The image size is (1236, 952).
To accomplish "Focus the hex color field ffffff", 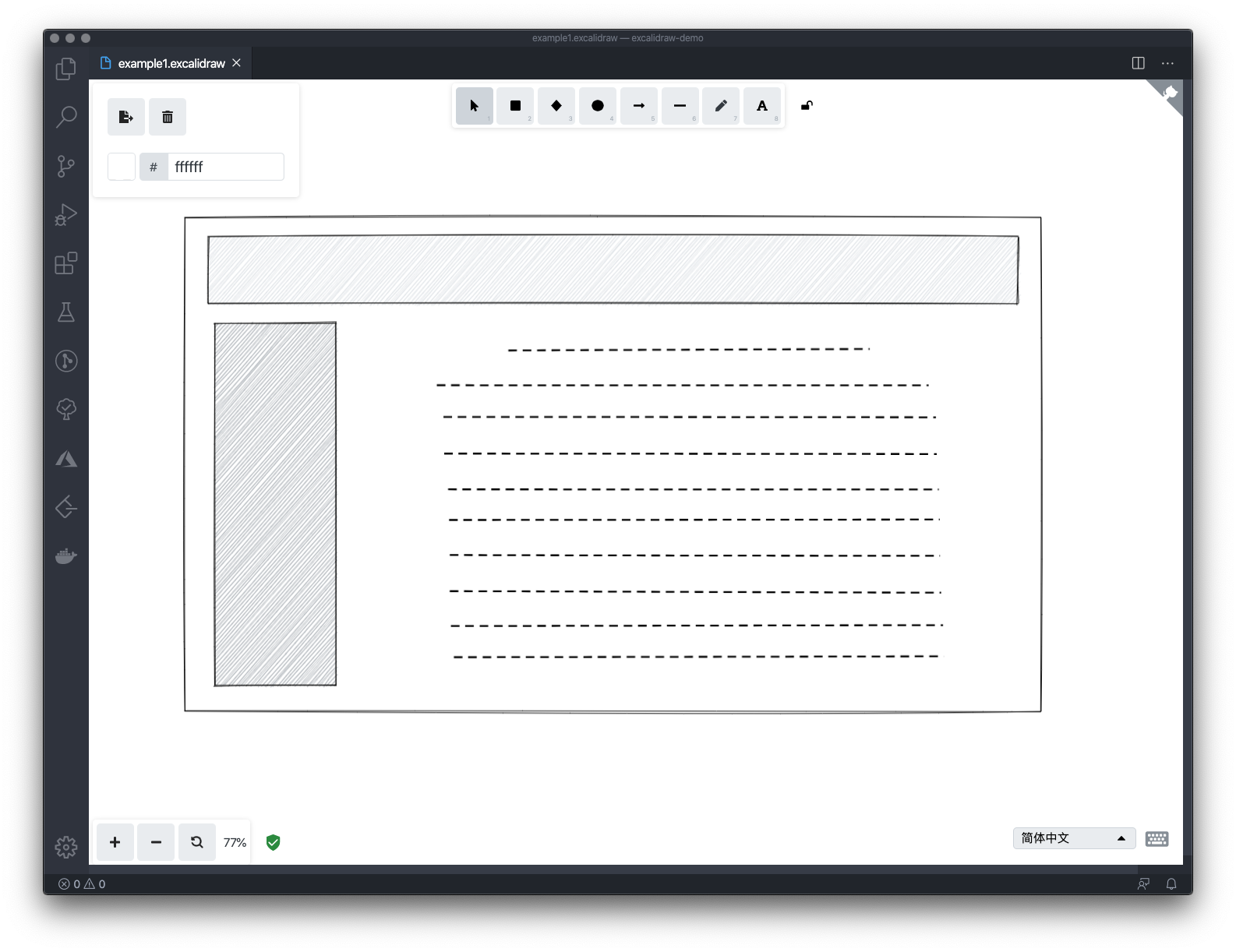I will (225, 167).
